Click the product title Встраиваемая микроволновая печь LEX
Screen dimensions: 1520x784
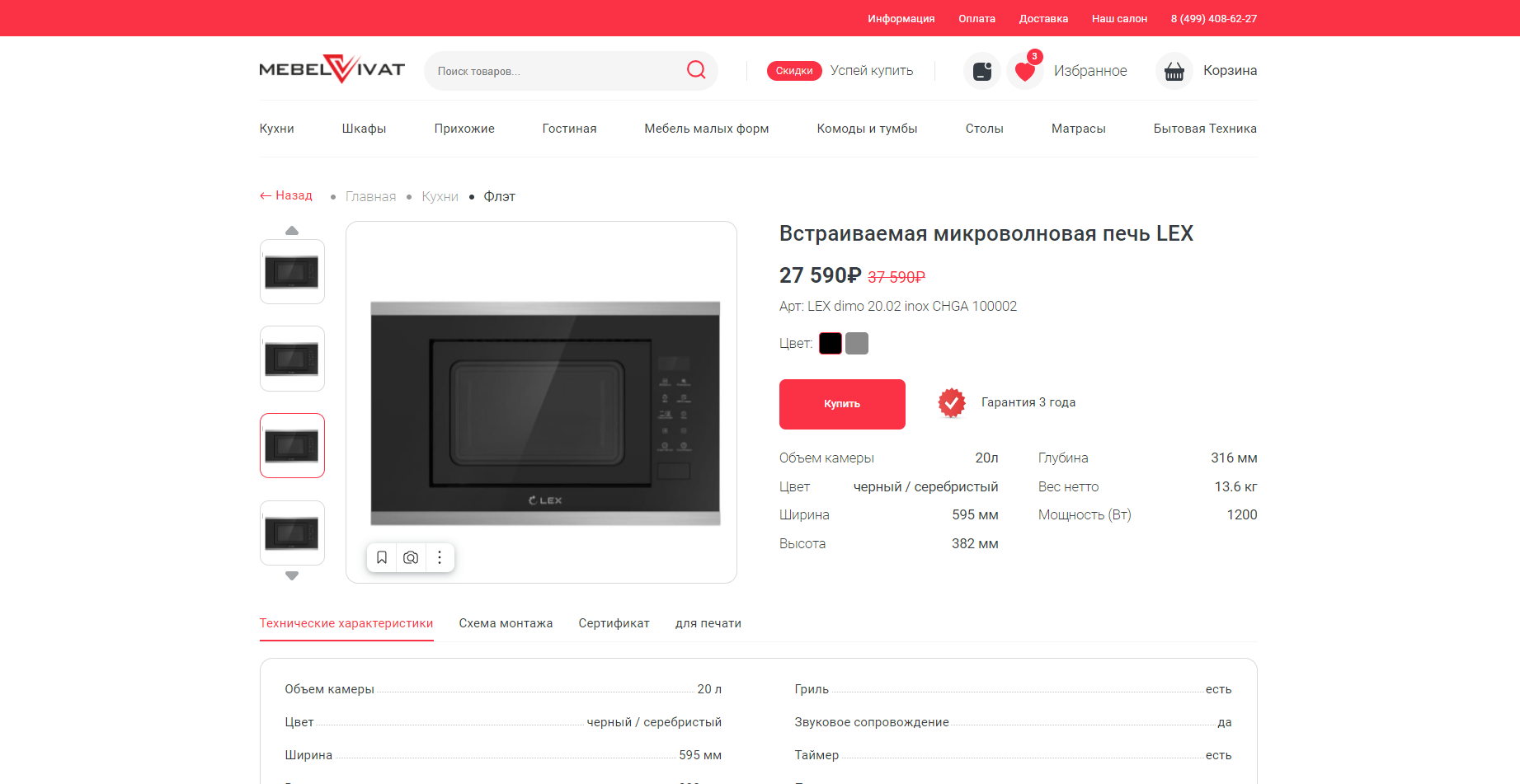986,233
